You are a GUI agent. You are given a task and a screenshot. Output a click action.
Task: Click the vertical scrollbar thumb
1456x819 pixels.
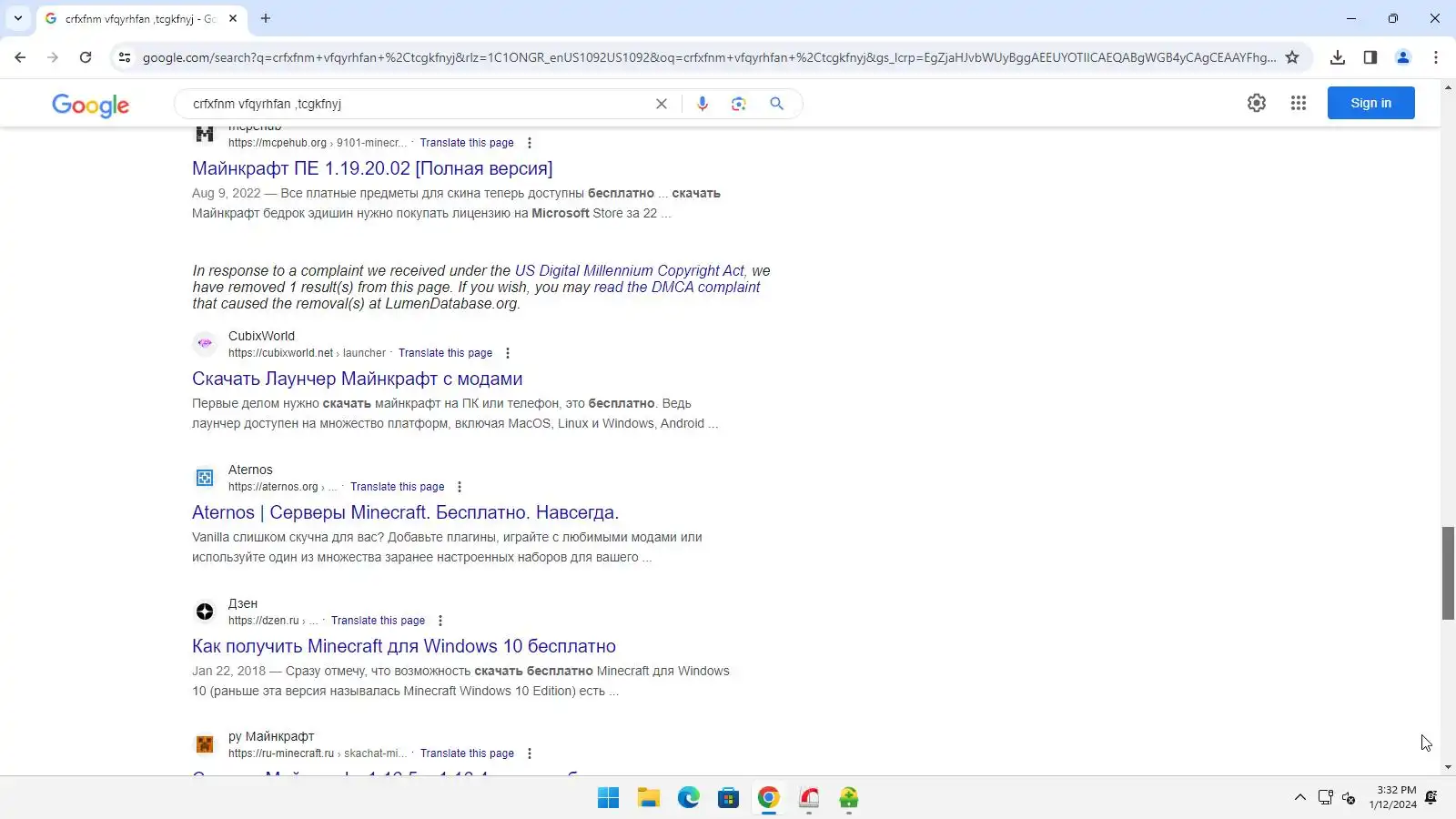tap(1448, 572)
